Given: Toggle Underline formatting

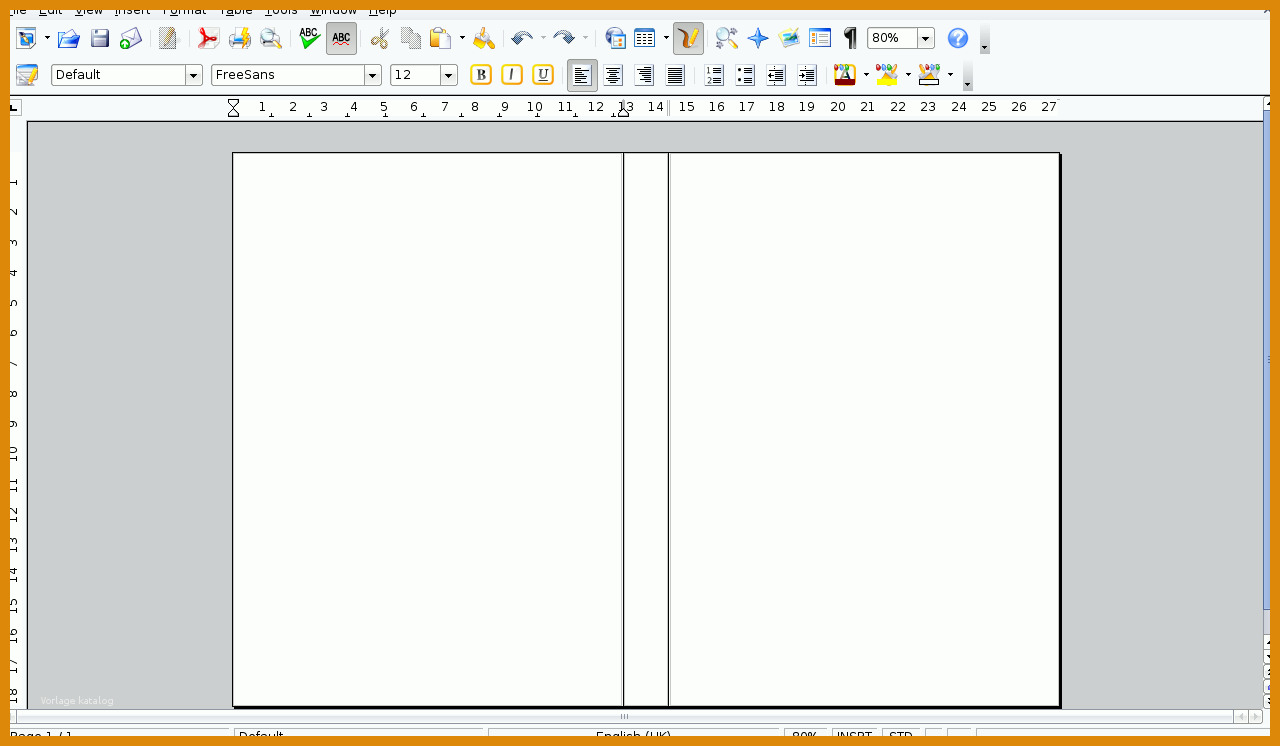Looking at the screenshot, I should [x=543, y=75].
